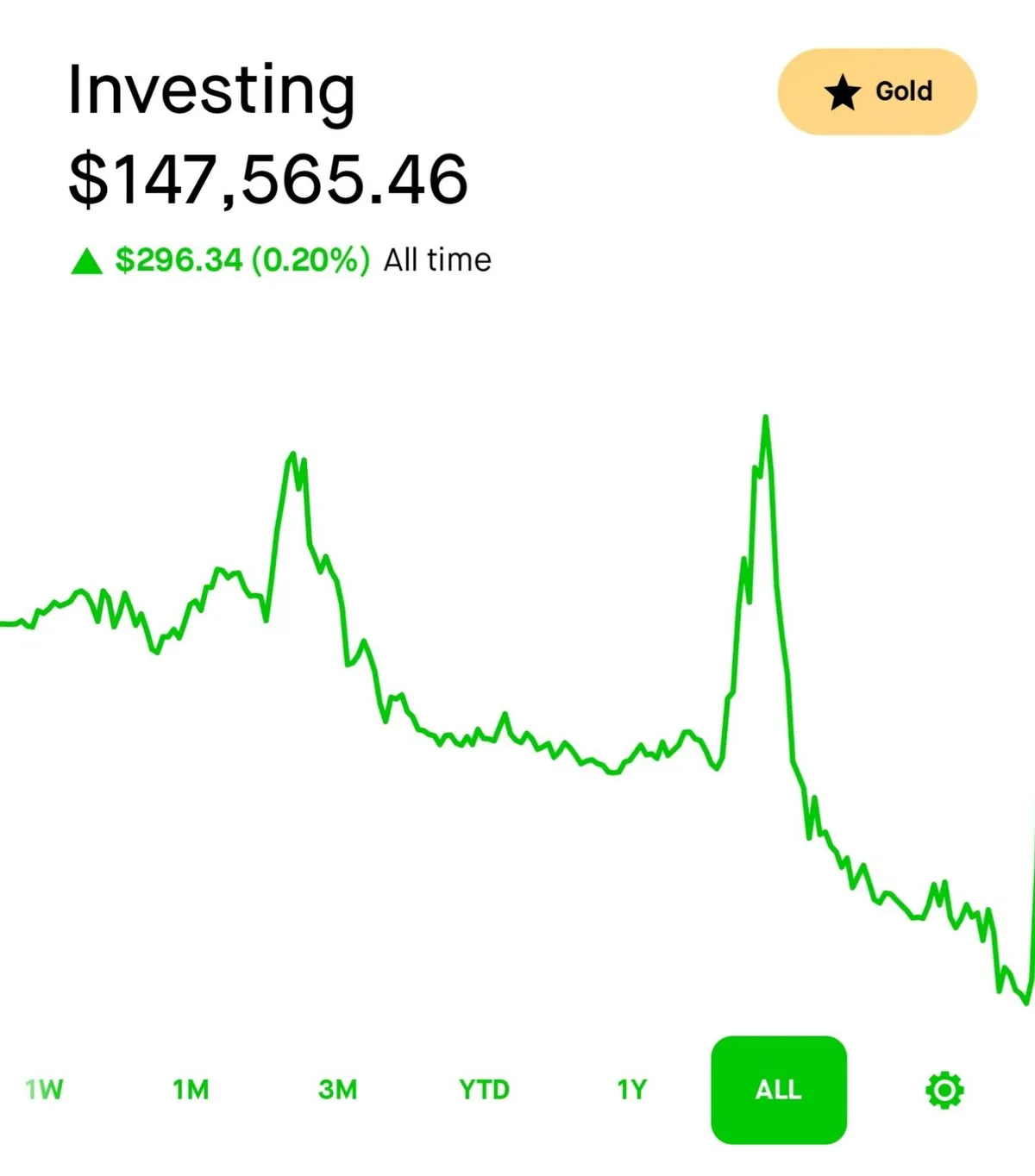
Task: Show the 3M chart range
Action: [x=337, y=1090]
